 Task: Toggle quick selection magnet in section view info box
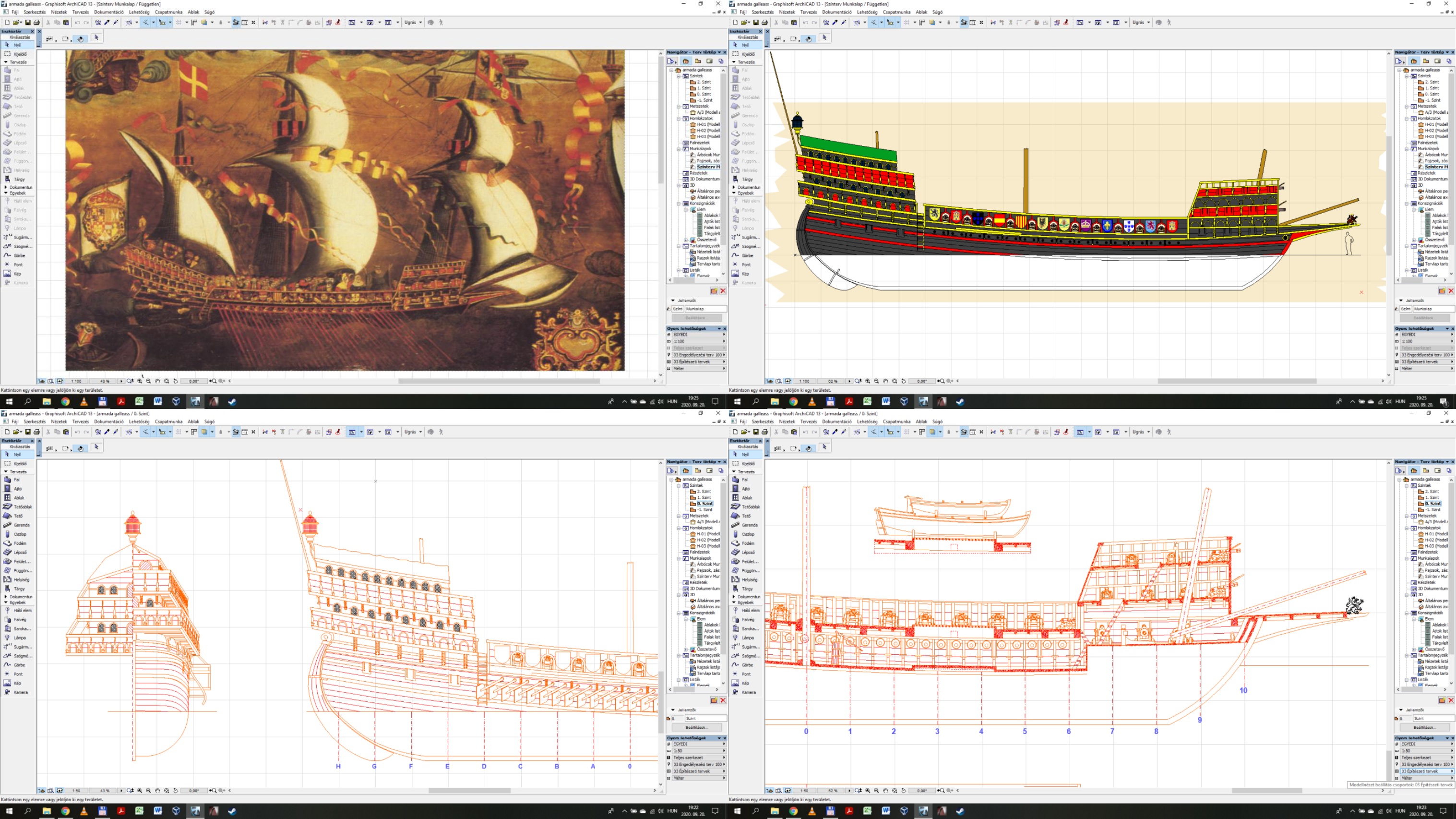808,448
